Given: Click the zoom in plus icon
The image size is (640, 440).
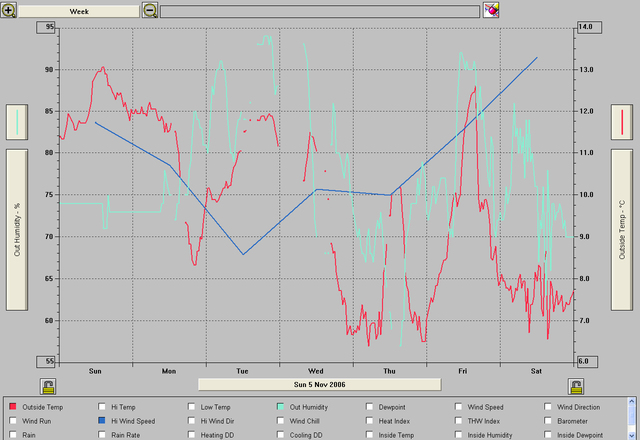Looking at the screenshot, I should 9,10.
